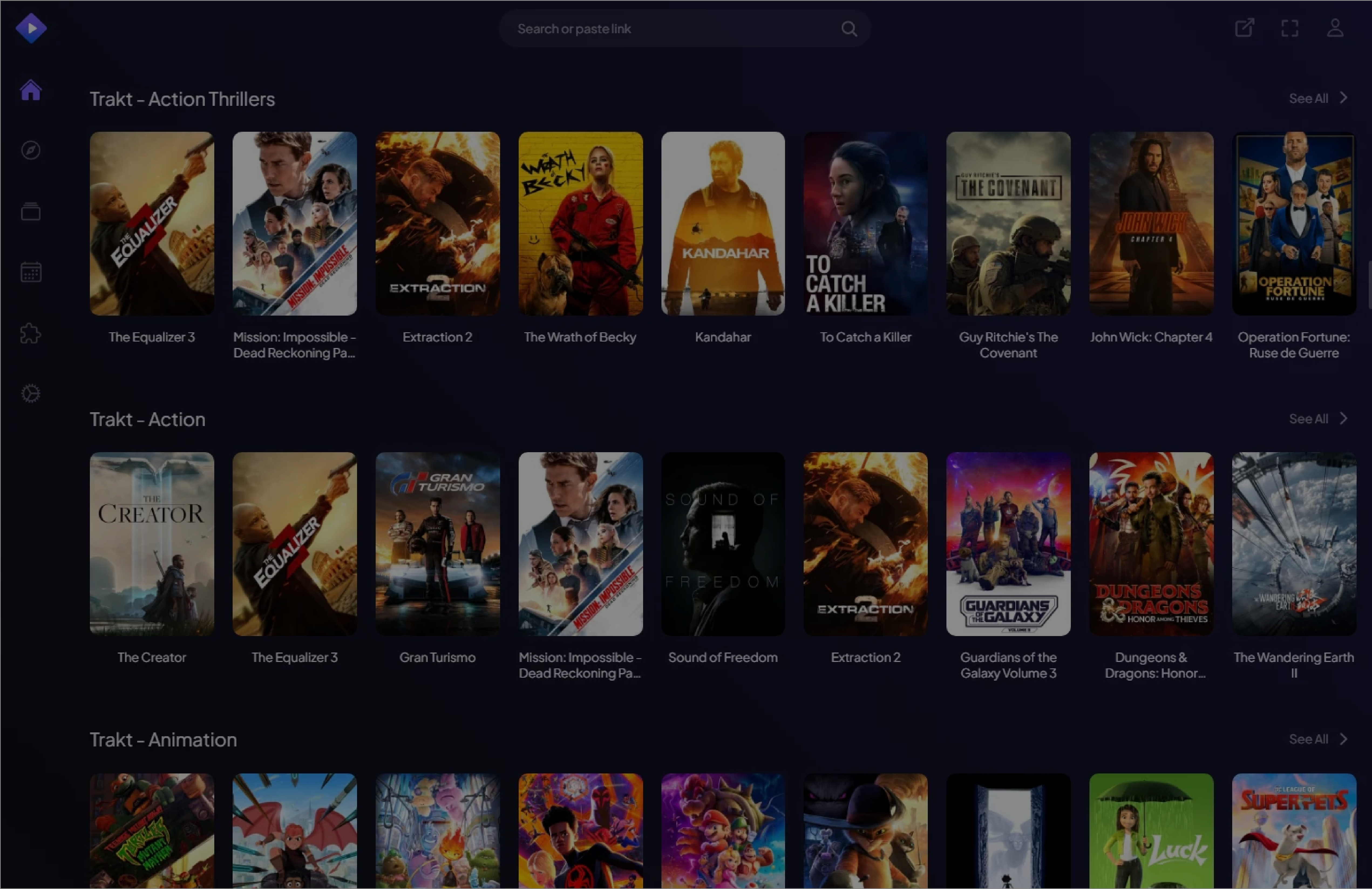Select the title "Dungeons & Dragons: Honor..."
The height and width of the screenshot is (889, 1372).
pyautogui.click(x=1155, y=665)
